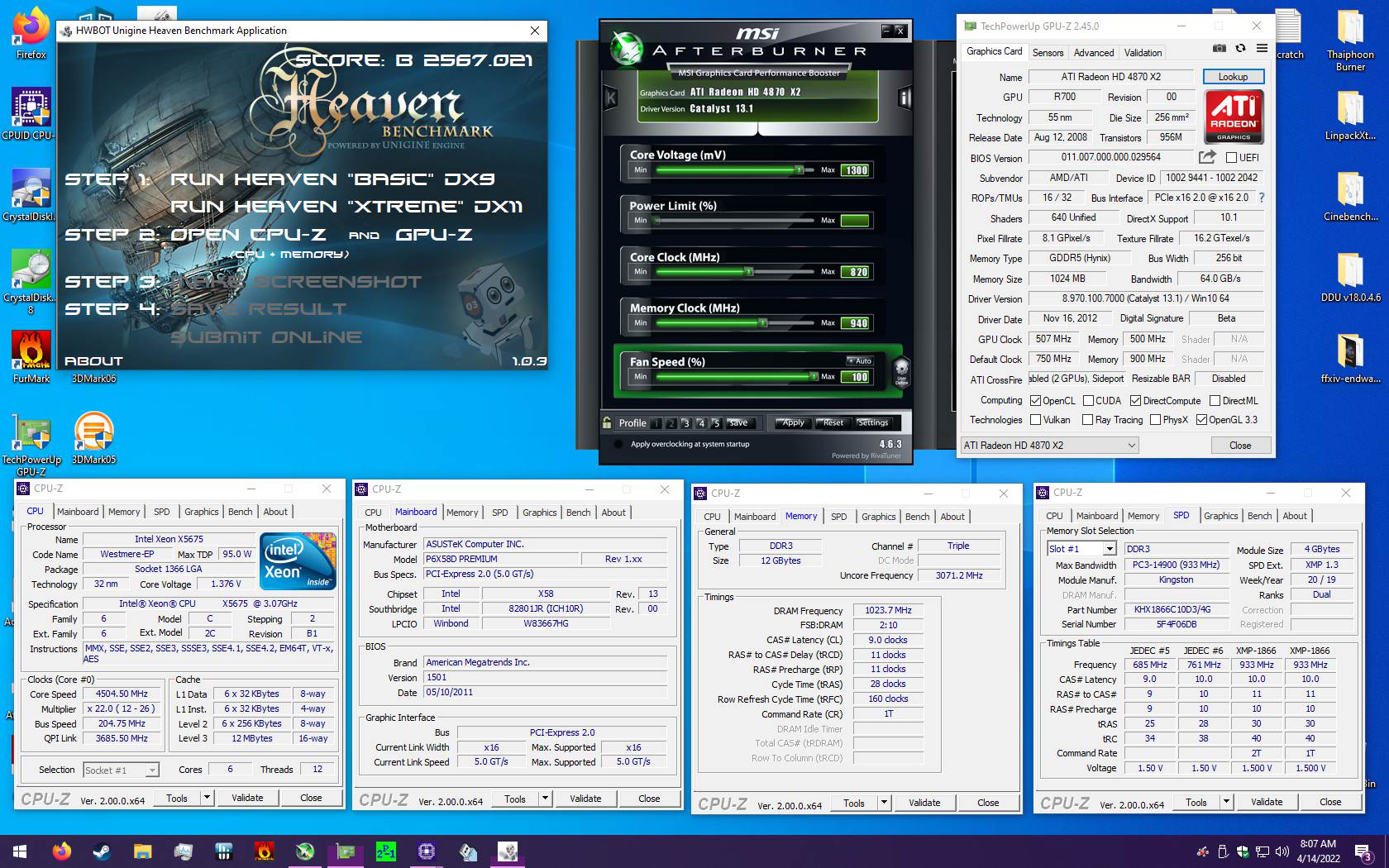Image resolution: width=1389 pixels, height=868 pixels.
Task: Toggle Apply overclocking at system startup
Action: tap(618, 444)
